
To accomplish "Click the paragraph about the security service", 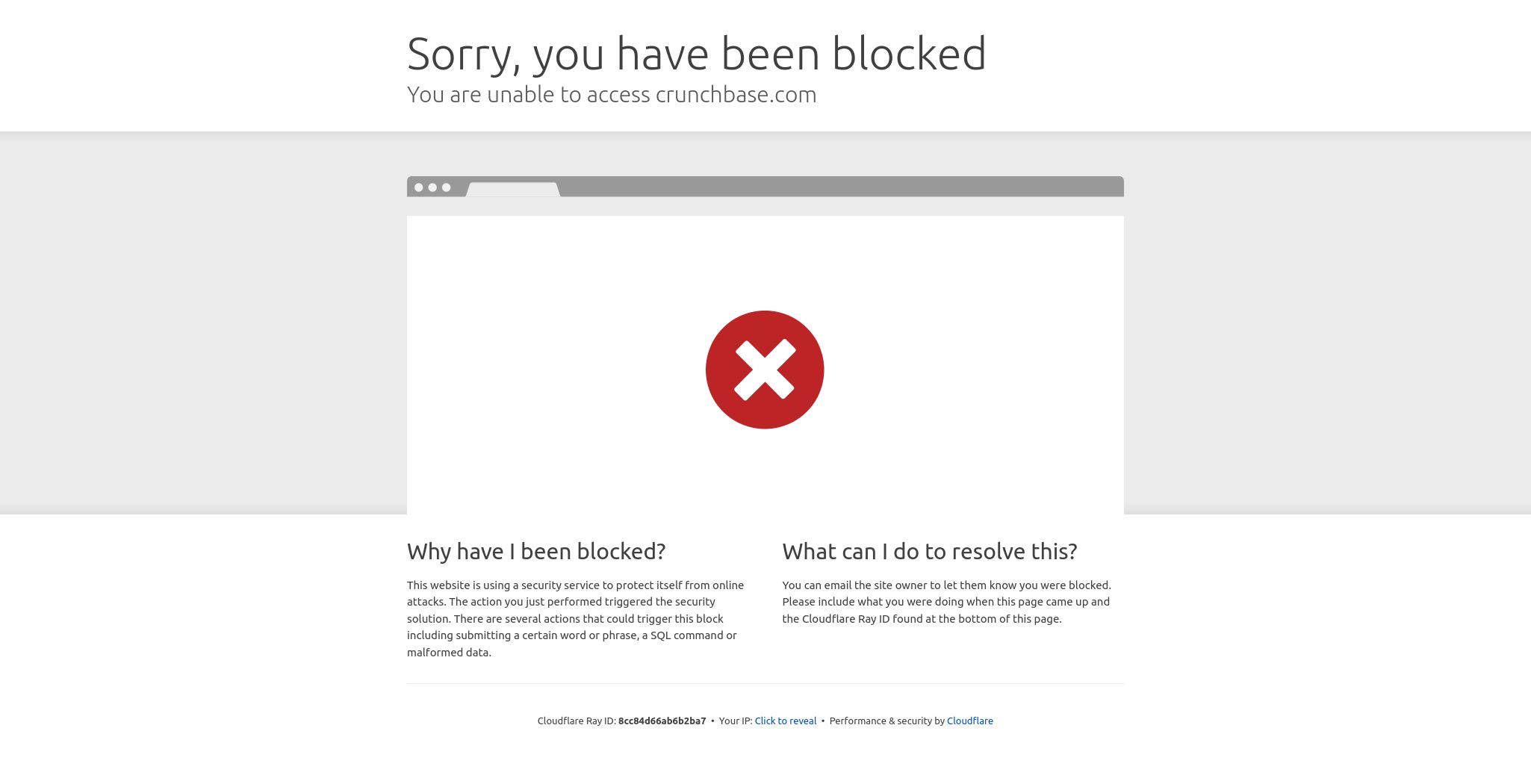I will click(x=576, y=618).
